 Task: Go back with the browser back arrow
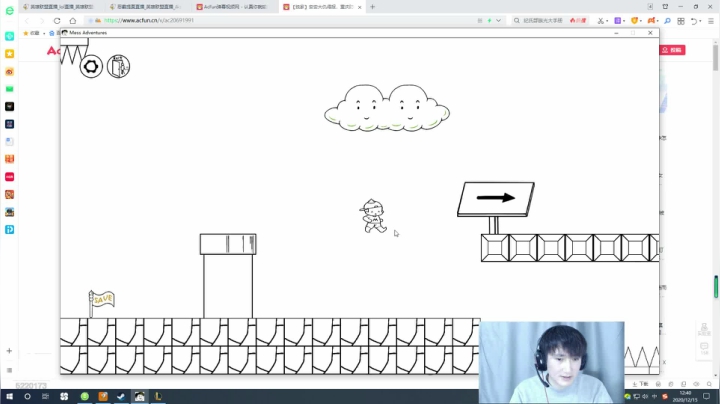coord(27,21)
